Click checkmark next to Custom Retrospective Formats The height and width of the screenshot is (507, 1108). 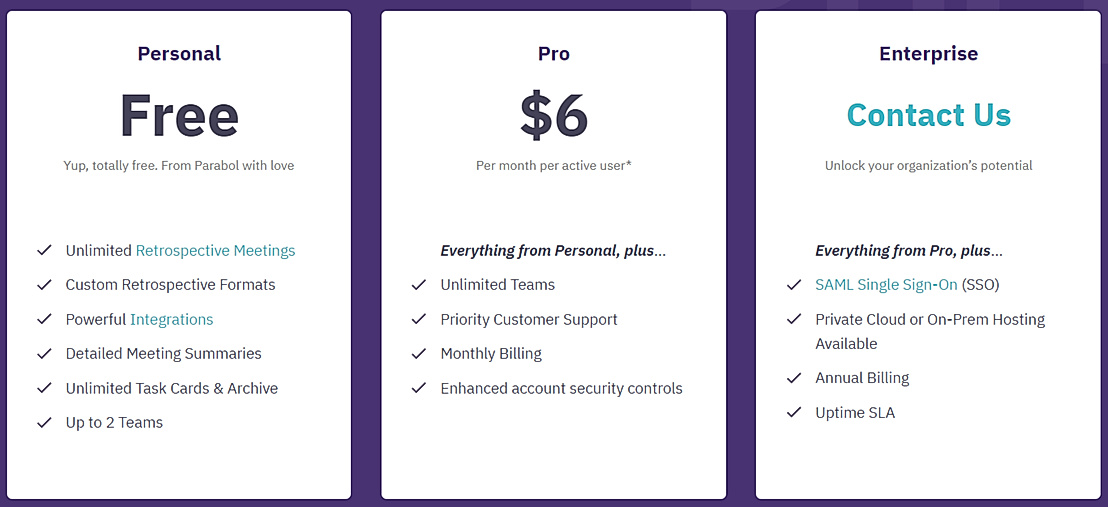pos(44,285)
